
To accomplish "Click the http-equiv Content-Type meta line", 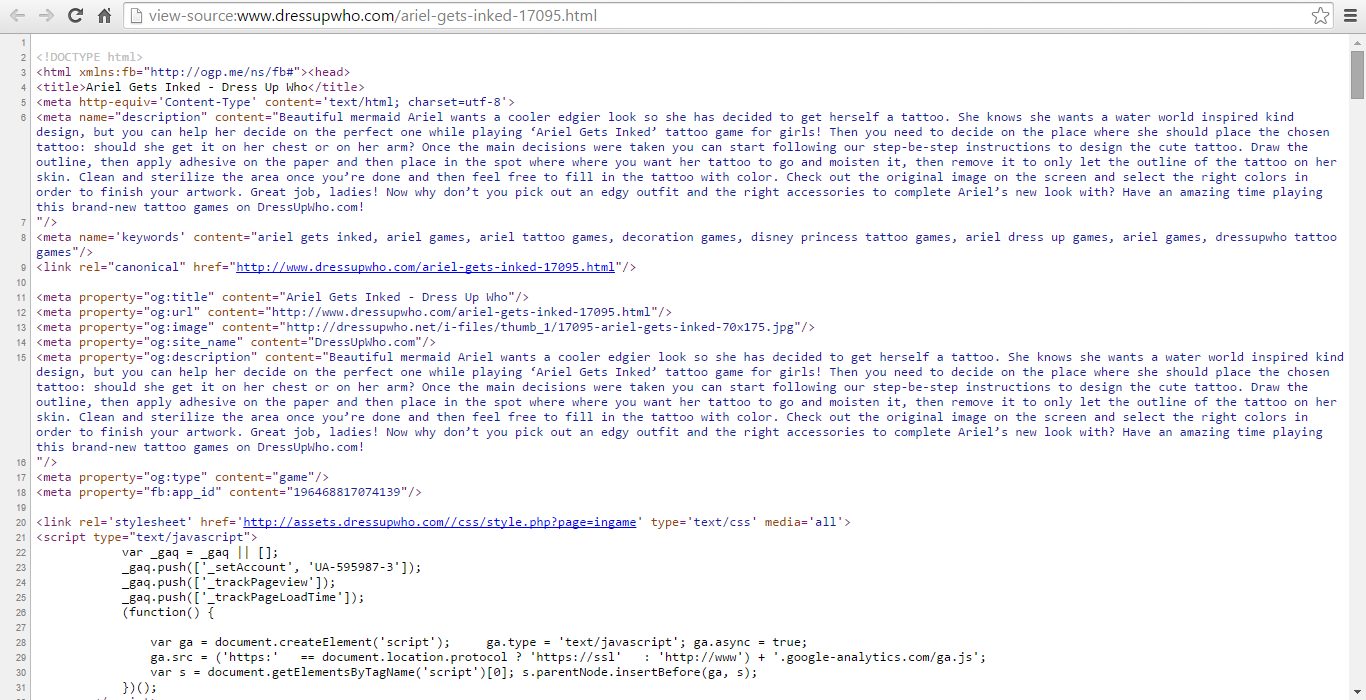I will 275,102.
